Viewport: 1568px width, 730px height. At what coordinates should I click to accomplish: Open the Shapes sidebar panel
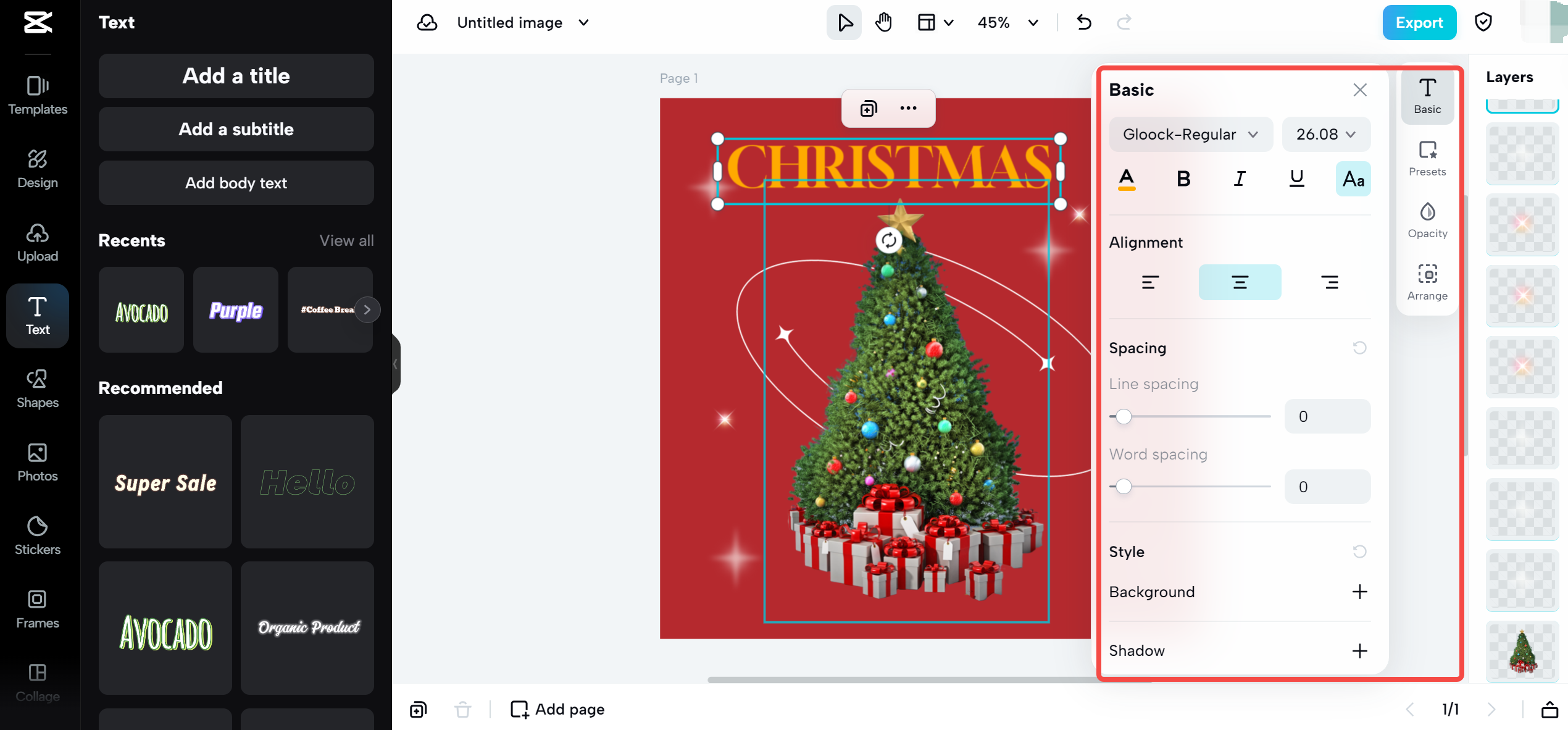coord(37,388)
